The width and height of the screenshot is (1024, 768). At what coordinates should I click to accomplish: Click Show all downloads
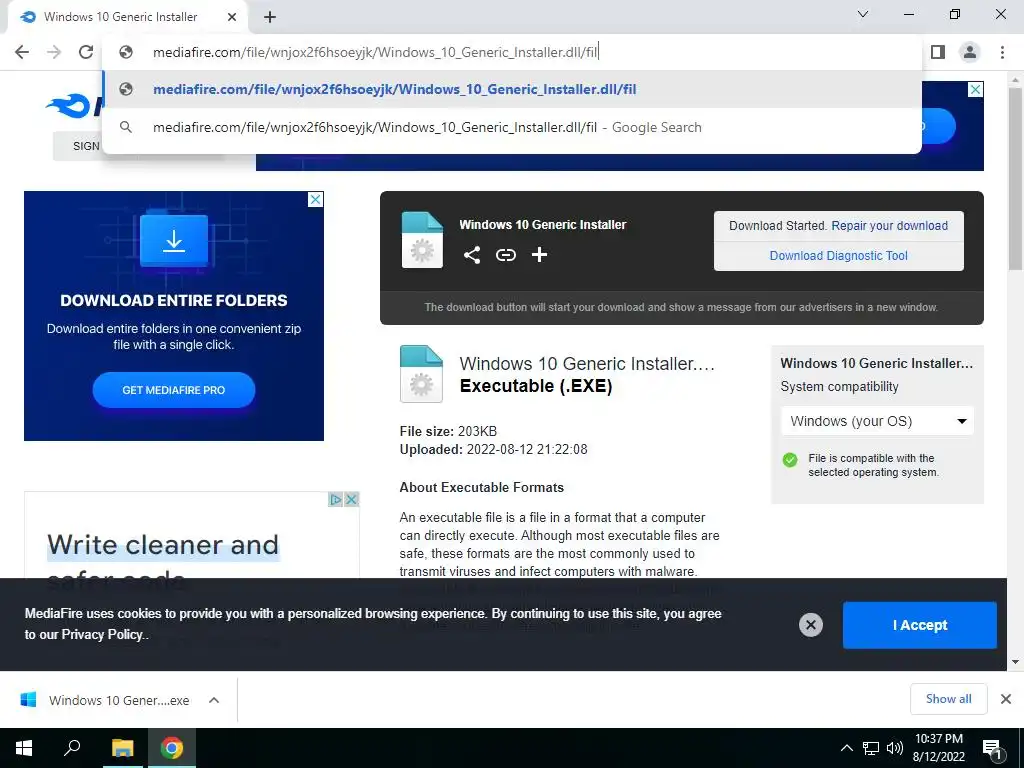click(948, 699)
